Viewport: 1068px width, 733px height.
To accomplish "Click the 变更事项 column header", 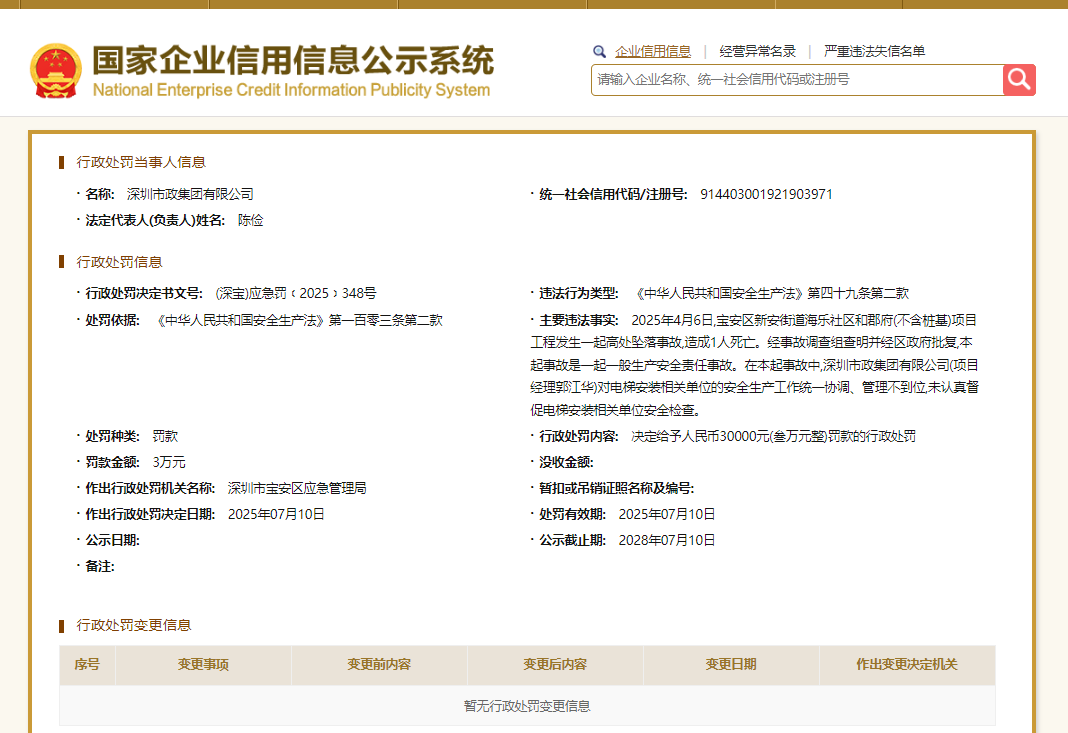I will pyautogui.click(x=203, y=664).
